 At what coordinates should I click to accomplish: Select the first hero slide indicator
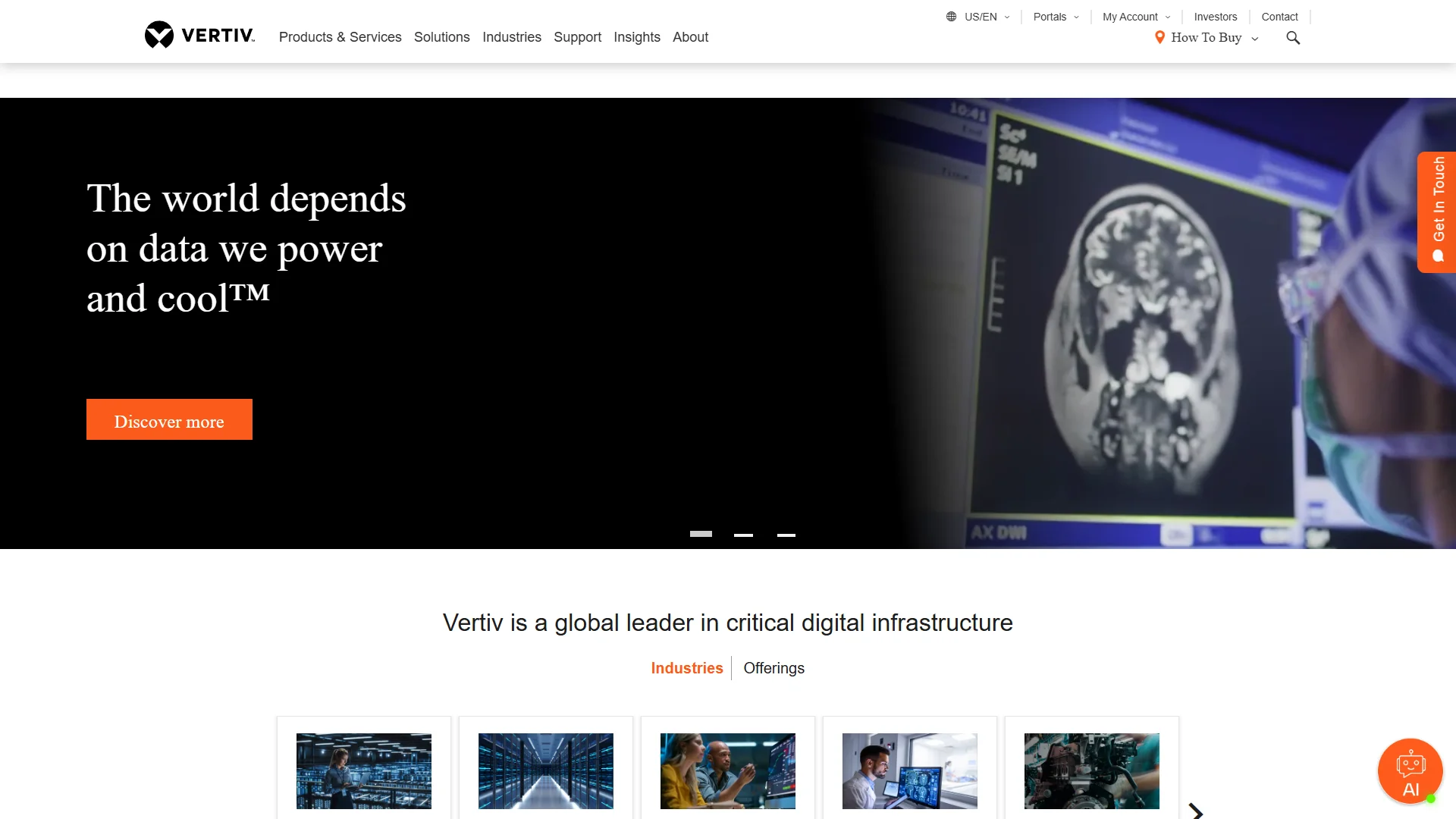tap(701, 534)
